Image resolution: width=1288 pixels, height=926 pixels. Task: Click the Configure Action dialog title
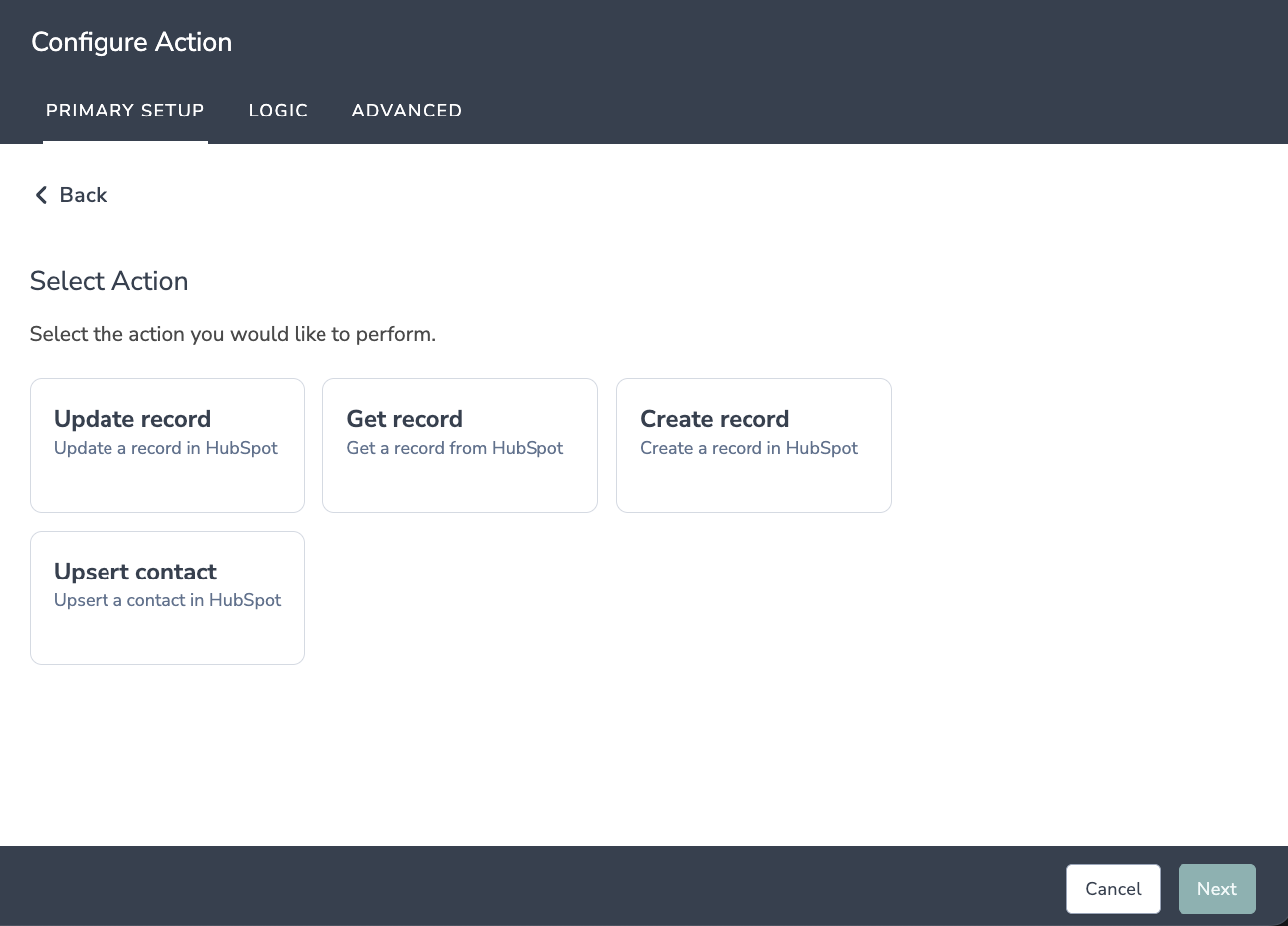131,42
